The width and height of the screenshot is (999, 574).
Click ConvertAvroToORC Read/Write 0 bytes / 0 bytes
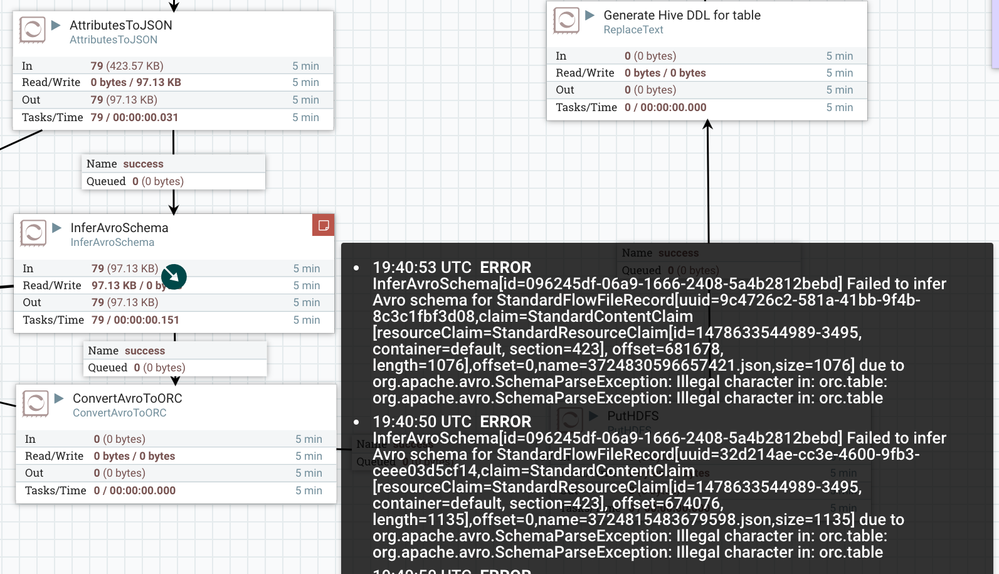134,456
